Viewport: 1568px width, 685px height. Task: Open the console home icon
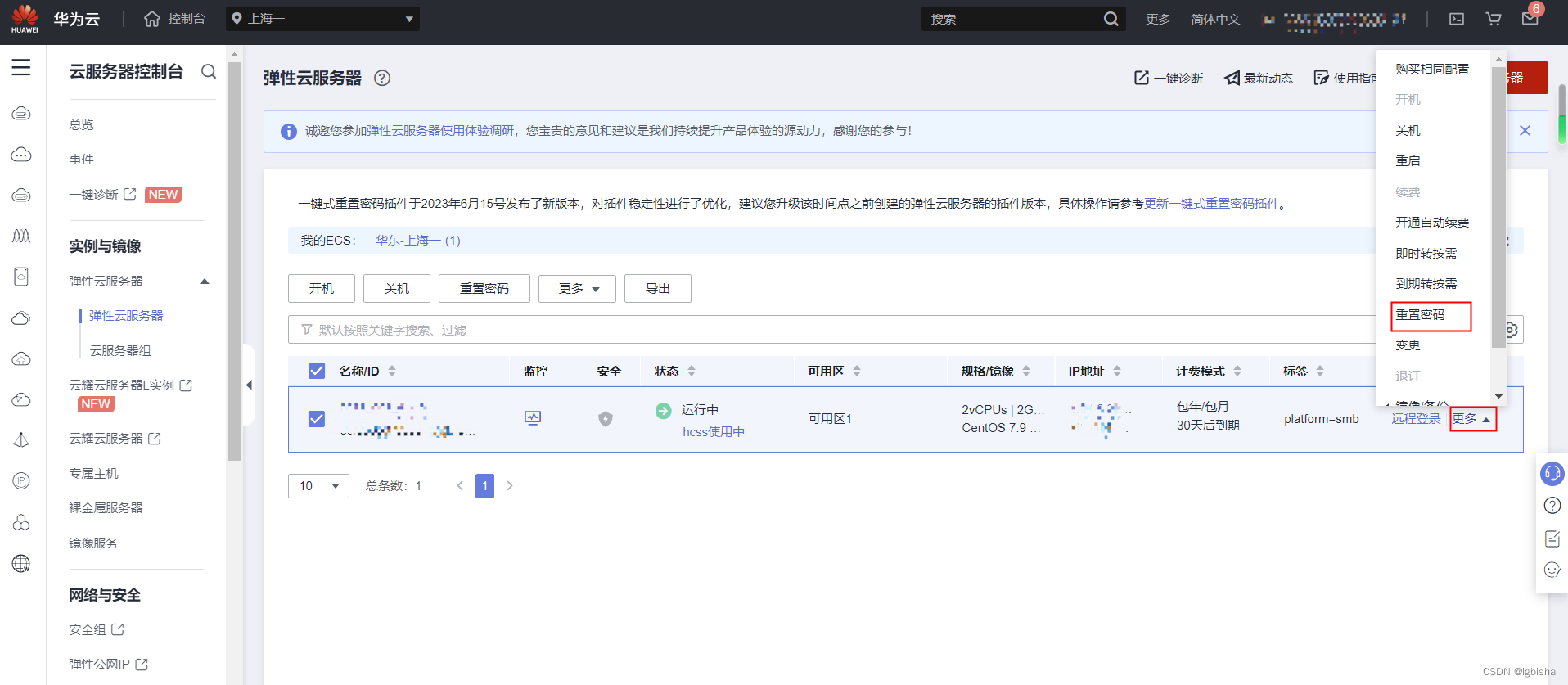[x=152, y=19]
